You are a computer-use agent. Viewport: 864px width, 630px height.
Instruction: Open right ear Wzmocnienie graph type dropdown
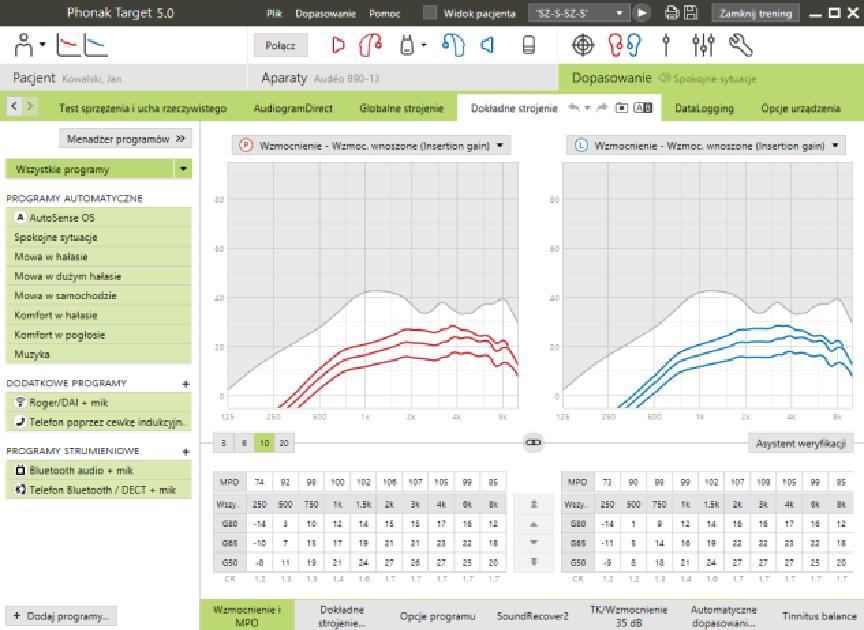(x=371, y=146)
